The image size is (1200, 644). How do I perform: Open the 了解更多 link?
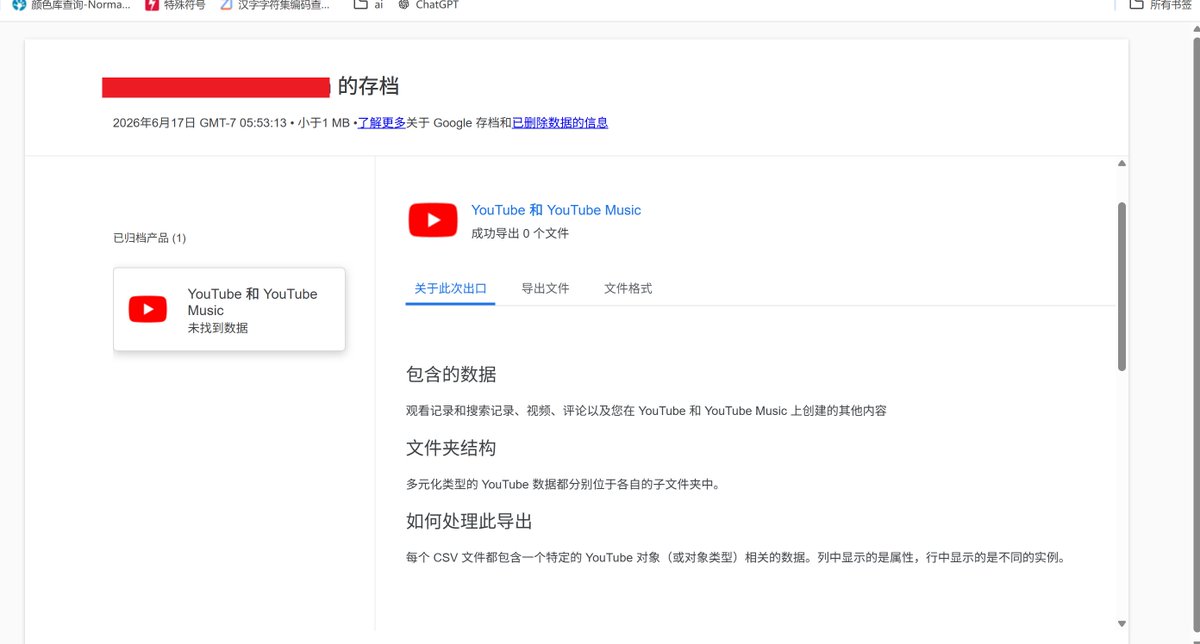click(x=382, y=123)
